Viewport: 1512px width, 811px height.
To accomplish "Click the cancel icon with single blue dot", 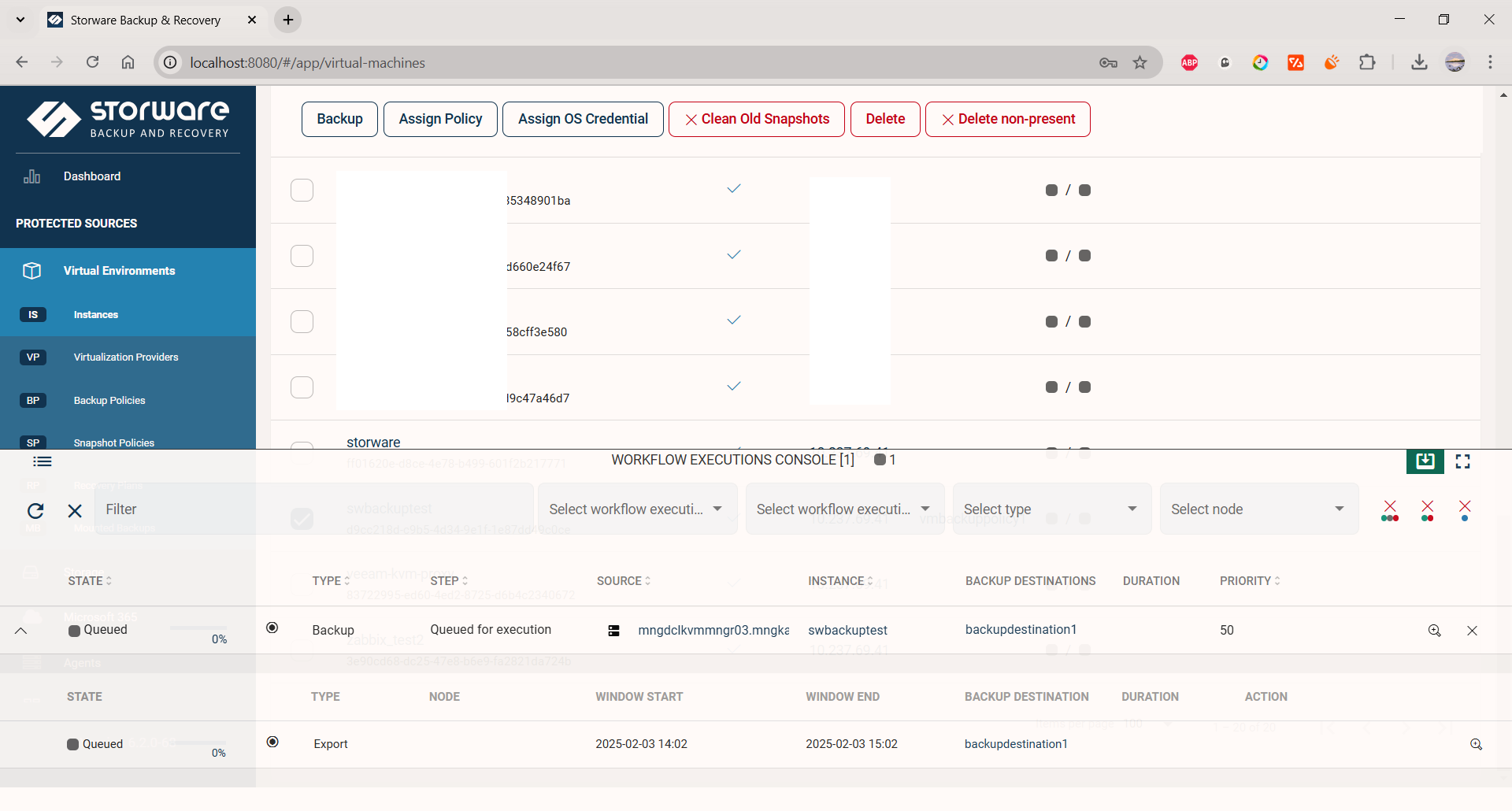I will (x=1465, y=510).
